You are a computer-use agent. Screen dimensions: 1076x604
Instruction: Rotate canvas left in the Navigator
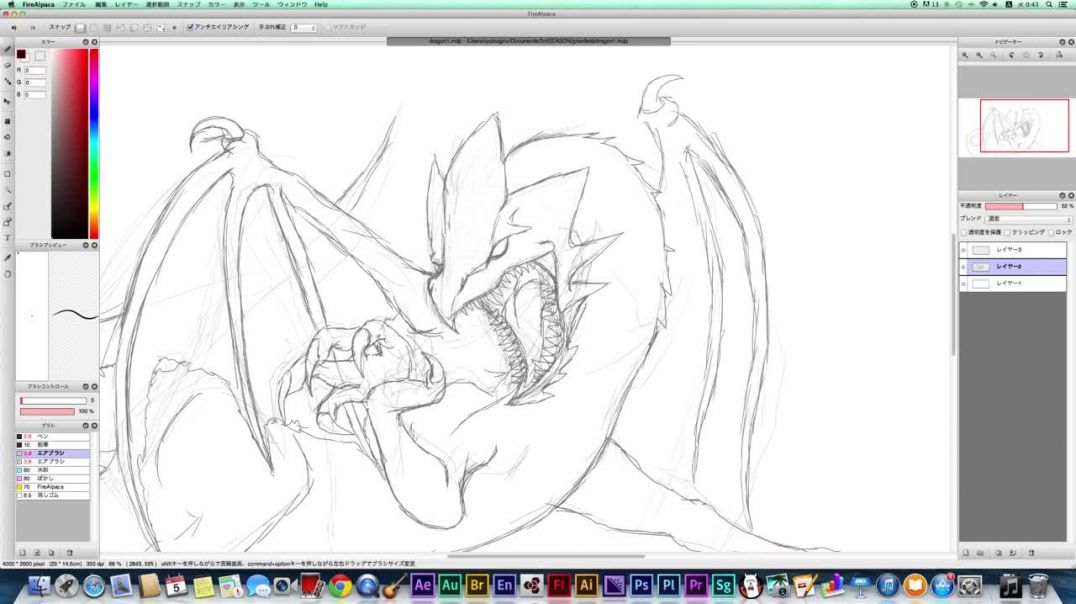point(1011,55)
